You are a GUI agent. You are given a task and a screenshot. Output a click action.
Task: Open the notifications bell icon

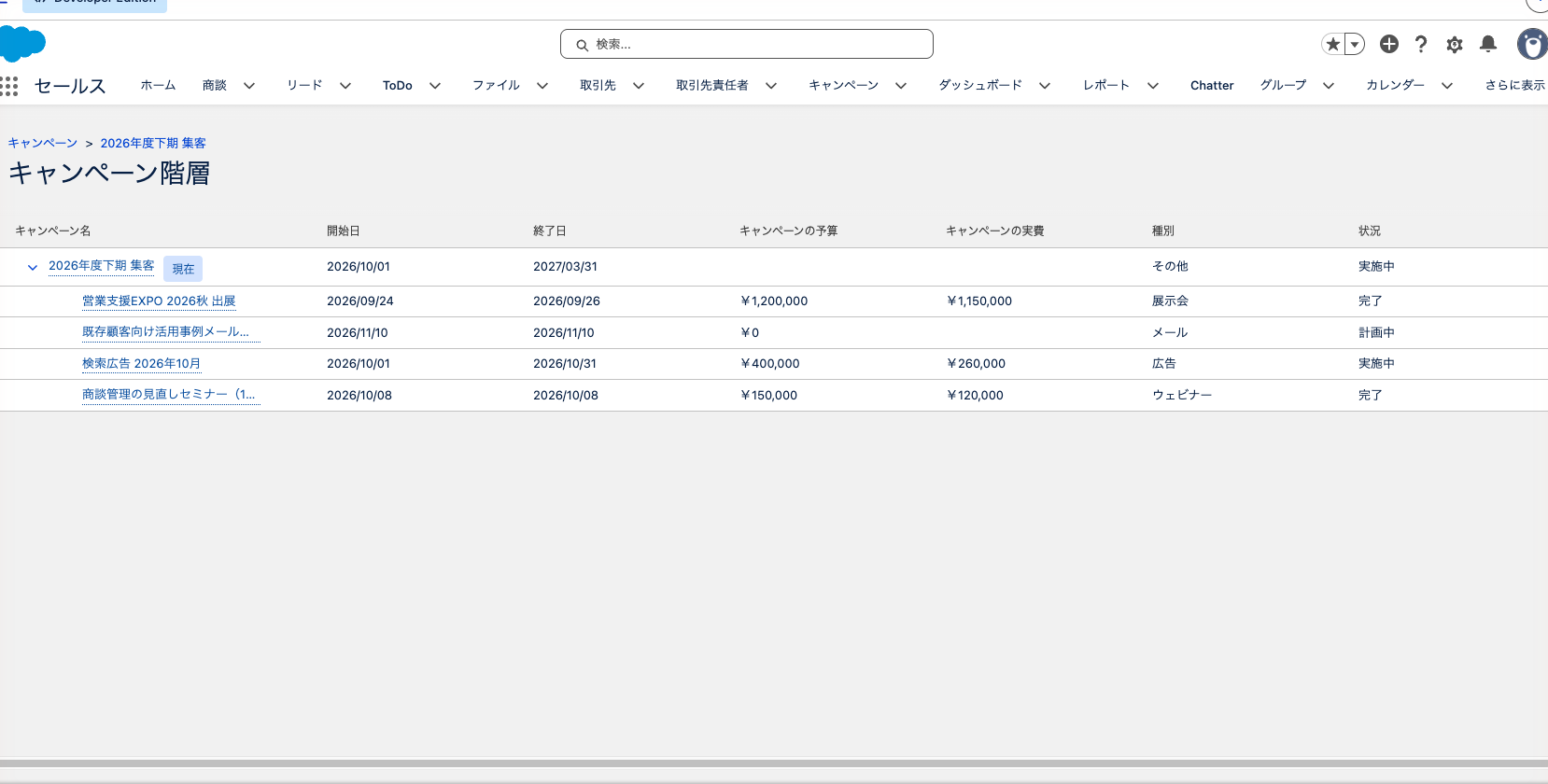pyautogui.click(x=1488, y=44)
